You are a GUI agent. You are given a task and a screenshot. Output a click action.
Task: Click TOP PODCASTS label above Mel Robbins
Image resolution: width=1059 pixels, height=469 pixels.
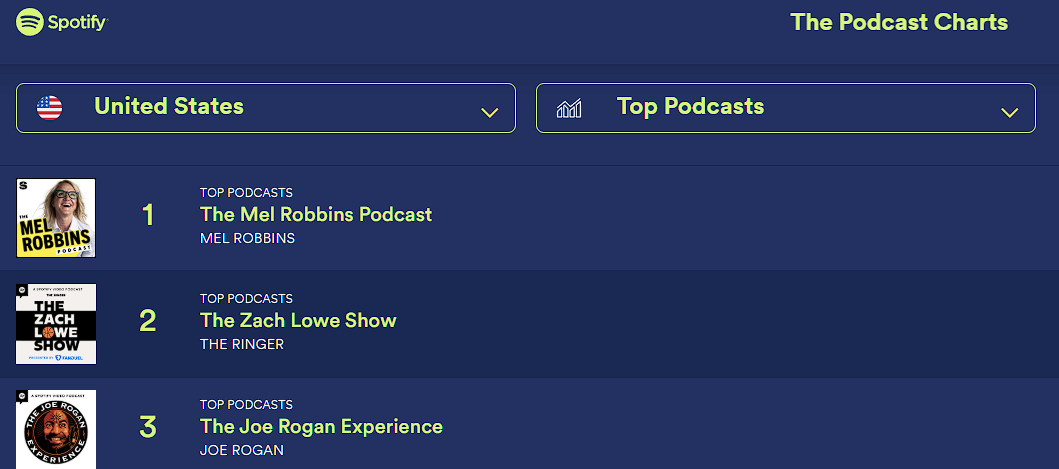pyautogui.click(x=247, y=193)
